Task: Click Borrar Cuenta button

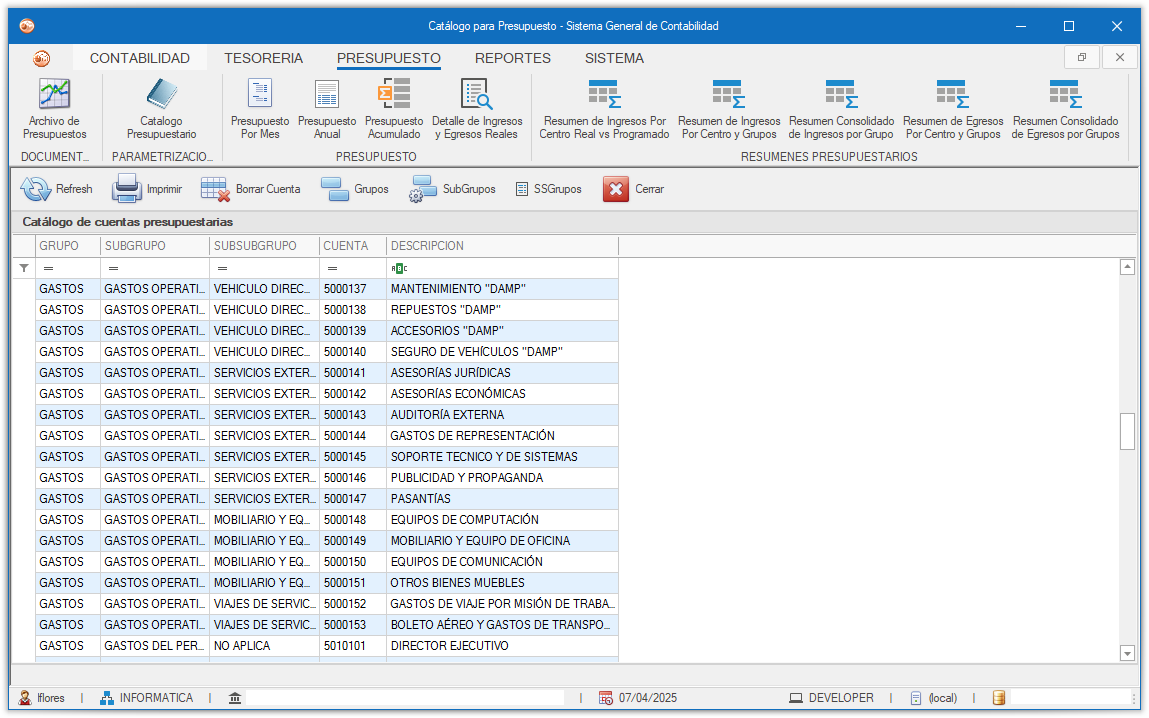Action: click(x=251, y=189)
